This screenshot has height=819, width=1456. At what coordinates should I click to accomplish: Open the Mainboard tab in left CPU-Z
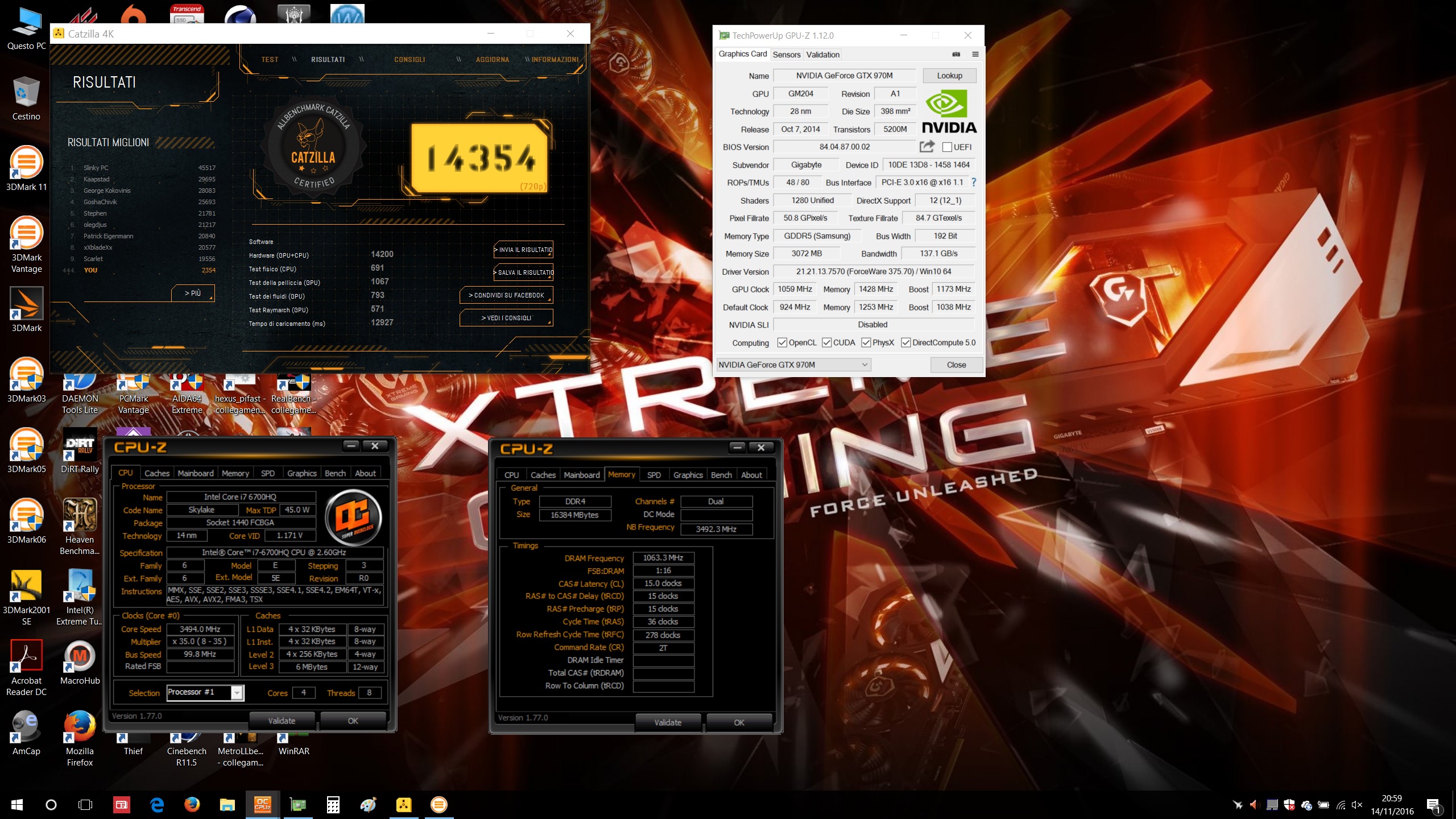(196, 473)
